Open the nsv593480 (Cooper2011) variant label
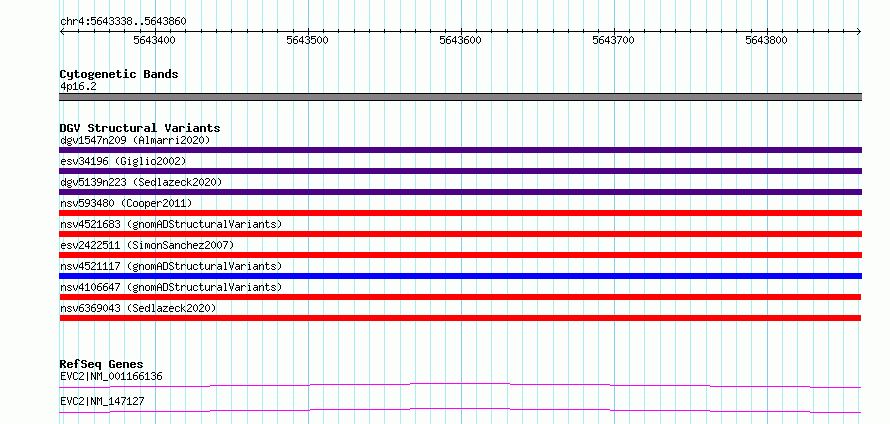The width and height of the screenshot is (890, 424). pos(126,203)
